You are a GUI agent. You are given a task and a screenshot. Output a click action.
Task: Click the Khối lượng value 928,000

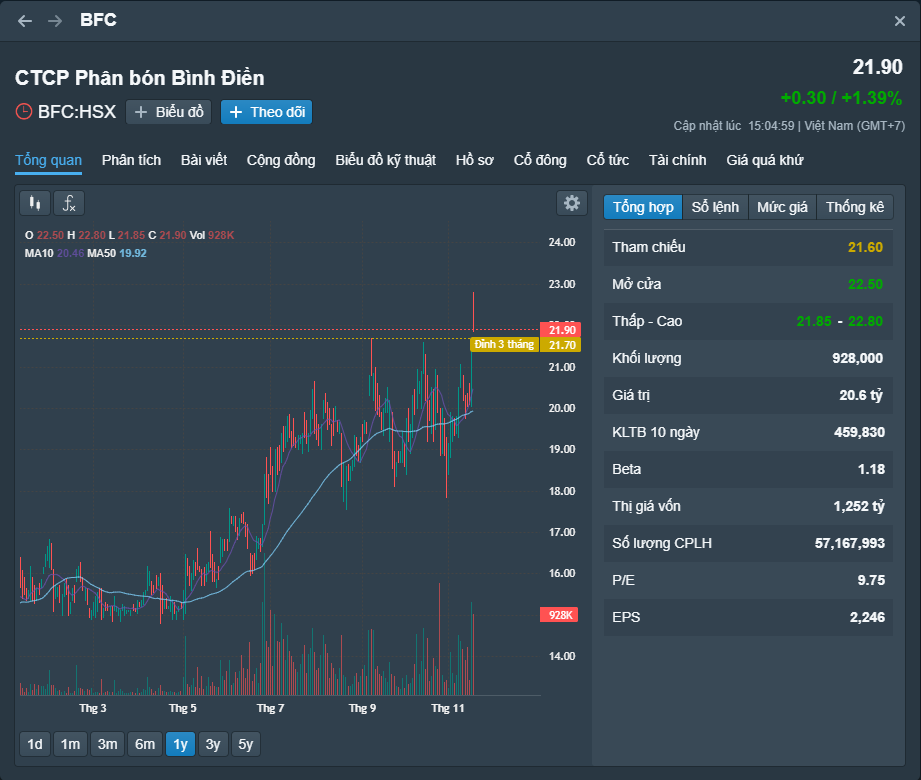click(x=858, y=358)
